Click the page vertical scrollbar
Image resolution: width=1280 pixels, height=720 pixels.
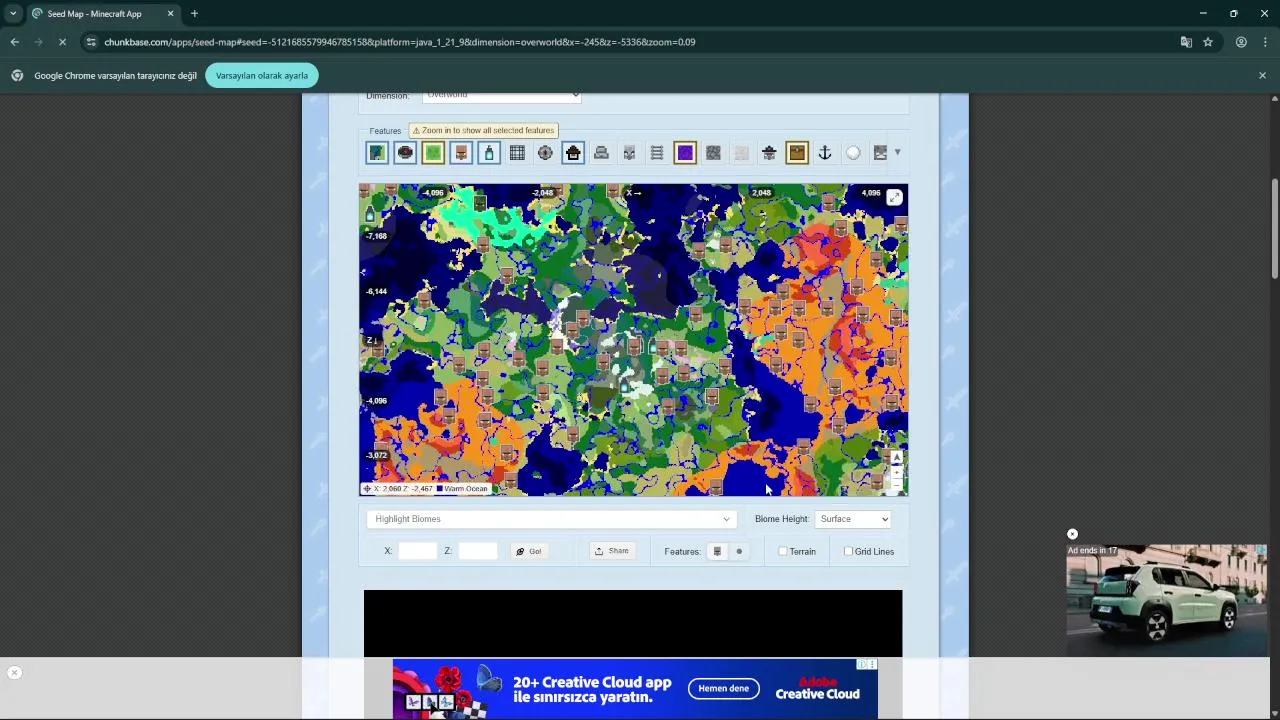[1274, 230]
